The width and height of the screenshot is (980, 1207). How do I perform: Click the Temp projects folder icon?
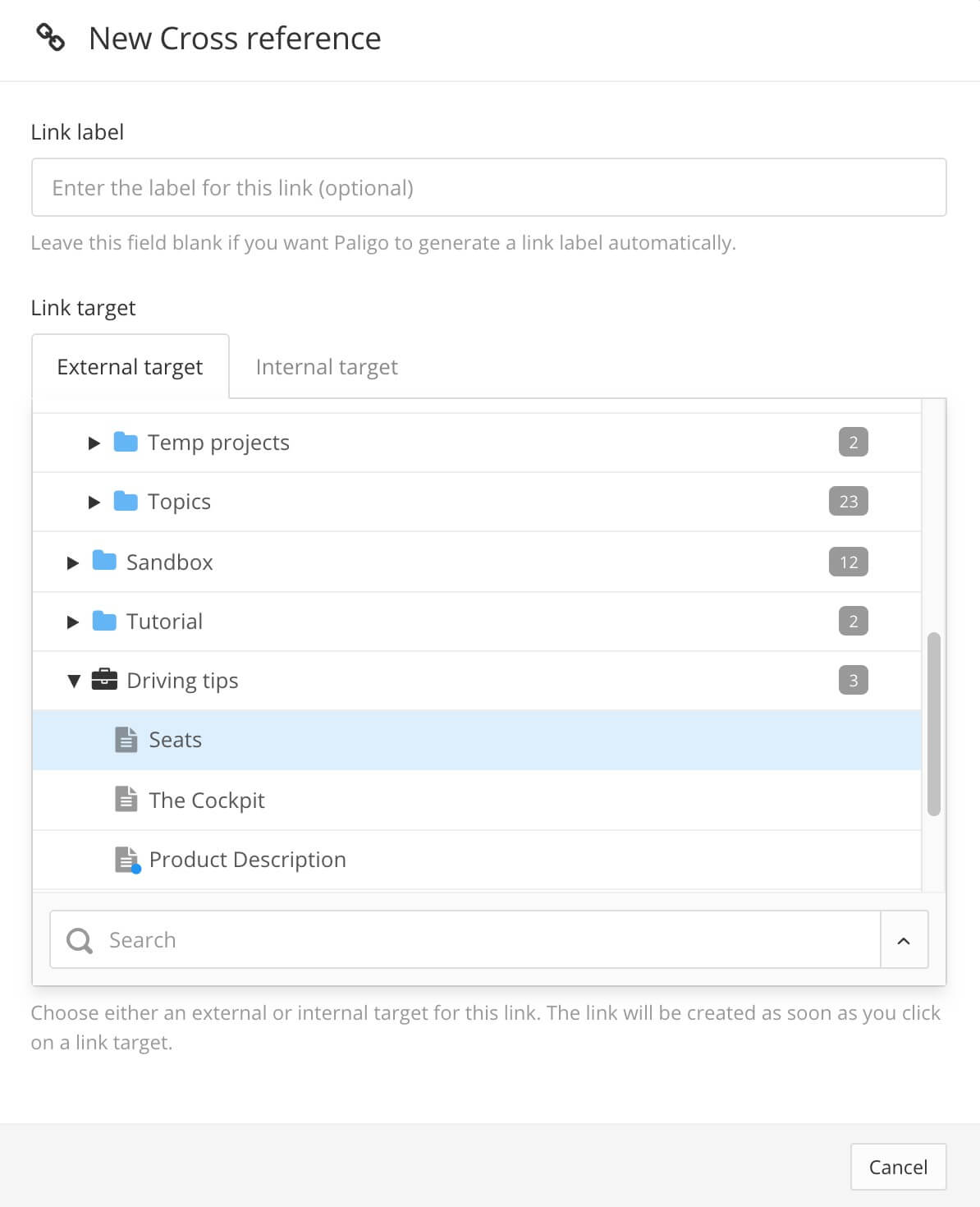pyautogui.click(x=126, y=442)
